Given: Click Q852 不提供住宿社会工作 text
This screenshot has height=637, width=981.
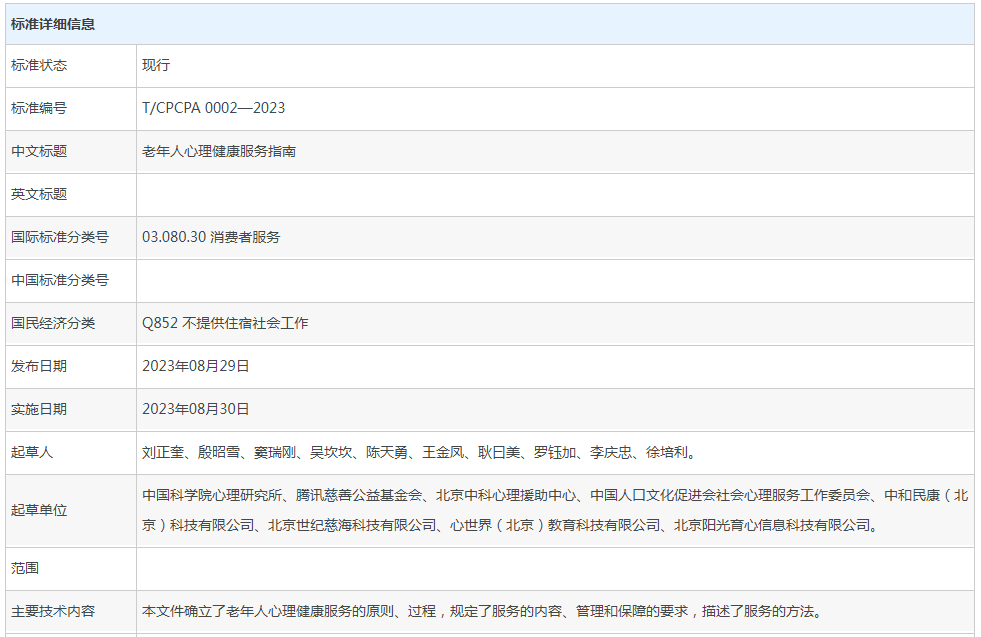Looking at the screenshot, I should point(225,323).
